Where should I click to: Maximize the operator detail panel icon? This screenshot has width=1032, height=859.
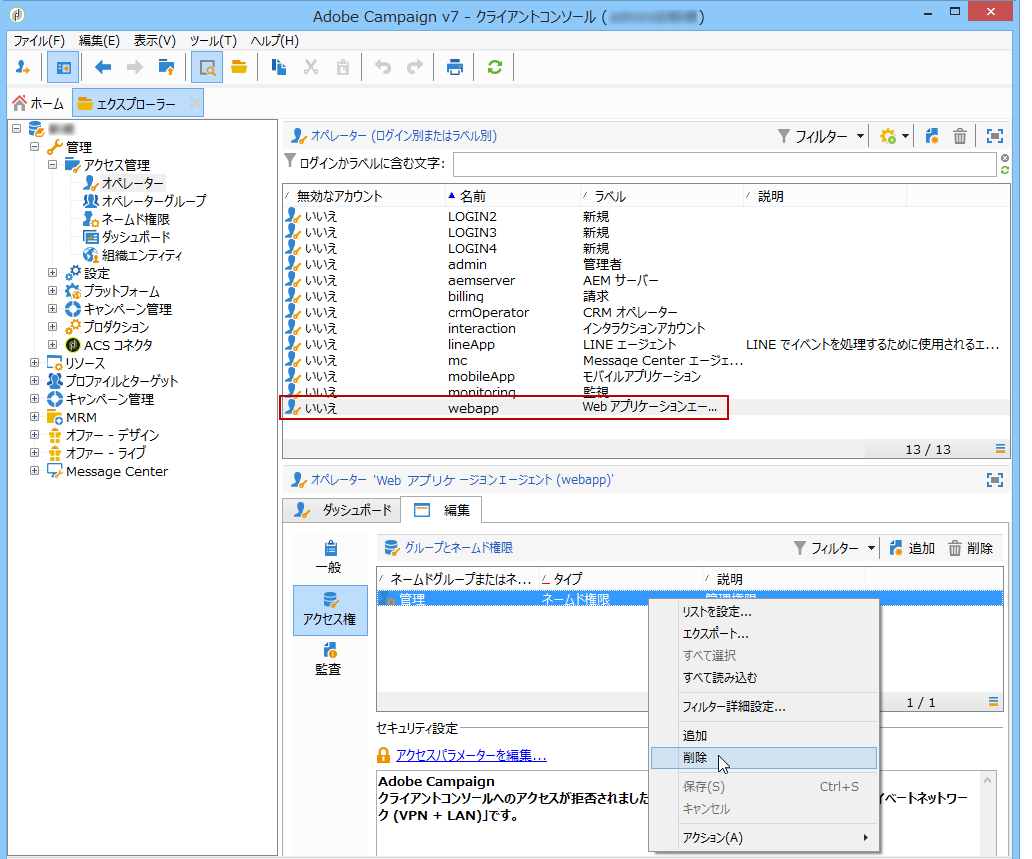(995, 480)
